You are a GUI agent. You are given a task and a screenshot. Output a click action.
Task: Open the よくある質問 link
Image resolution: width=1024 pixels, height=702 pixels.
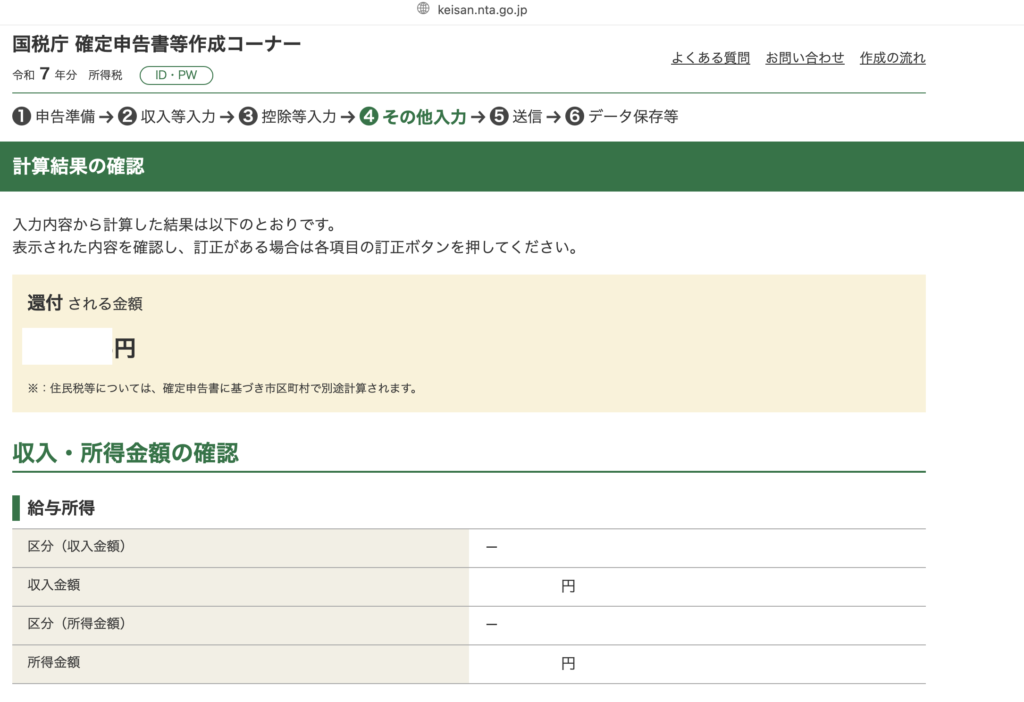pyautogui.click(x=710, y=58)
